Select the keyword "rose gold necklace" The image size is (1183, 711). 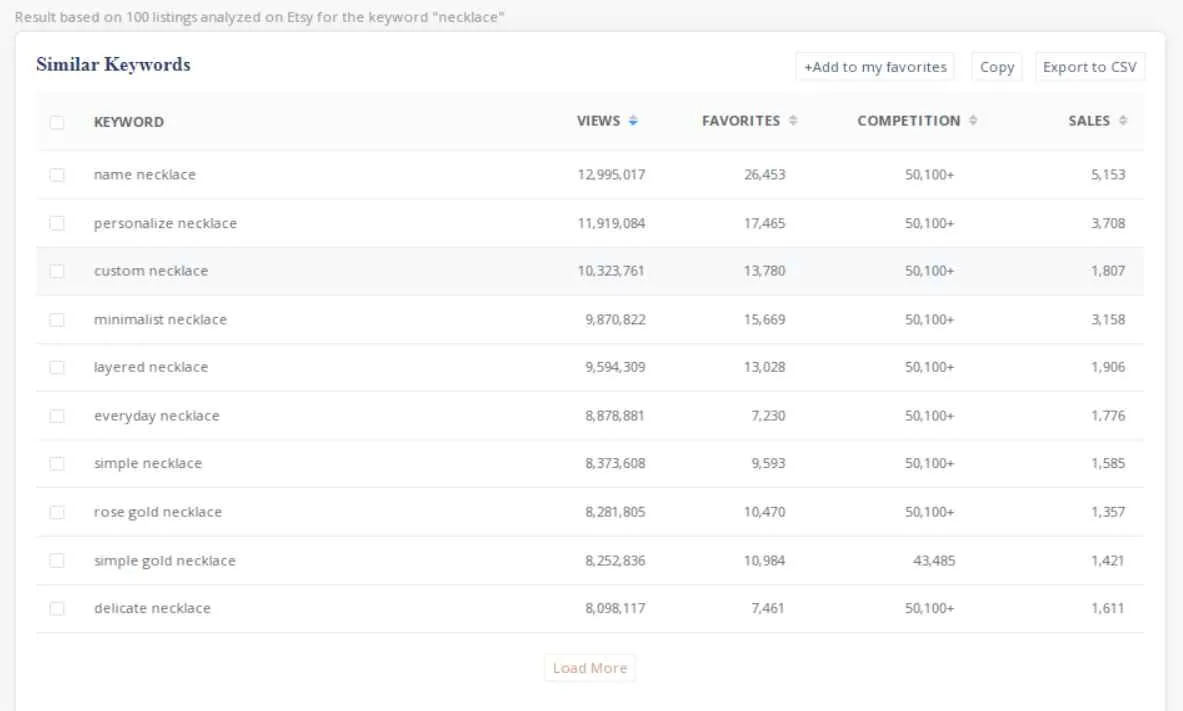pos(158,512)
